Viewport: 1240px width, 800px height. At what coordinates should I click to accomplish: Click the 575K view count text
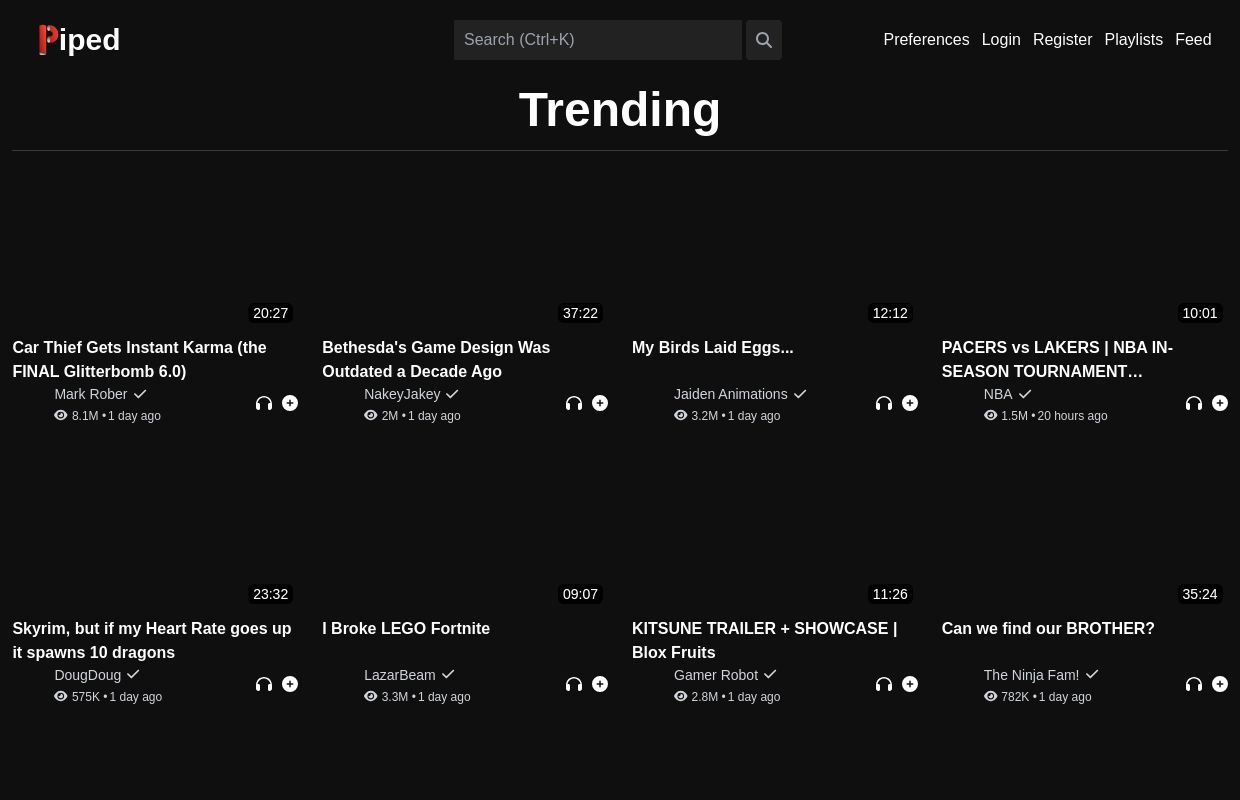pos(86,697)
